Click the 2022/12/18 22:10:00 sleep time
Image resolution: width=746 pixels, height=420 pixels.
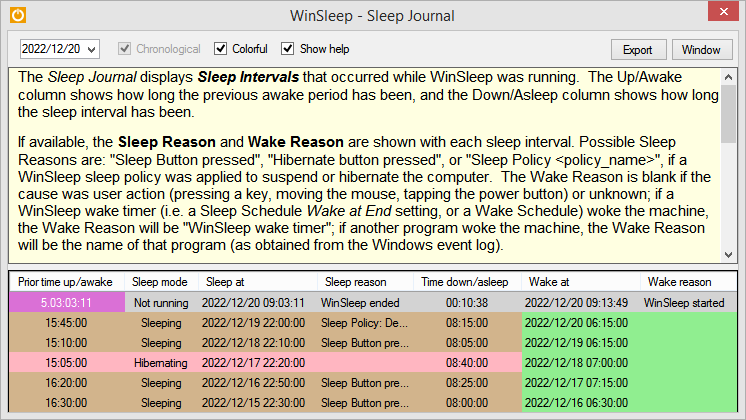[258, 342]
